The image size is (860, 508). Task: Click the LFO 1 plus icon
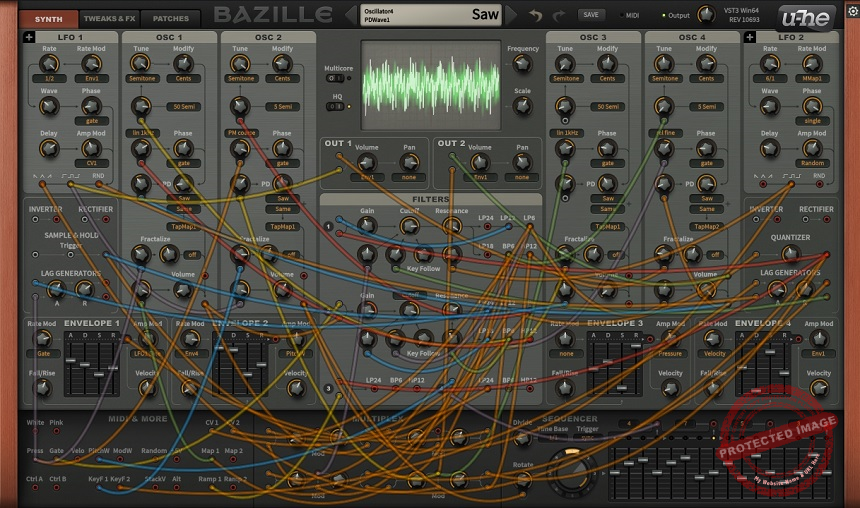[29, 37]
